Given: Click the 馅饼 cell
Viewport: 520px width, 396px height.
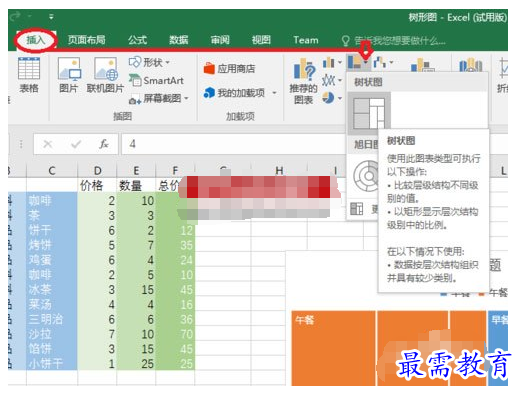Looking at the screenshot, I should click(52, 349).
